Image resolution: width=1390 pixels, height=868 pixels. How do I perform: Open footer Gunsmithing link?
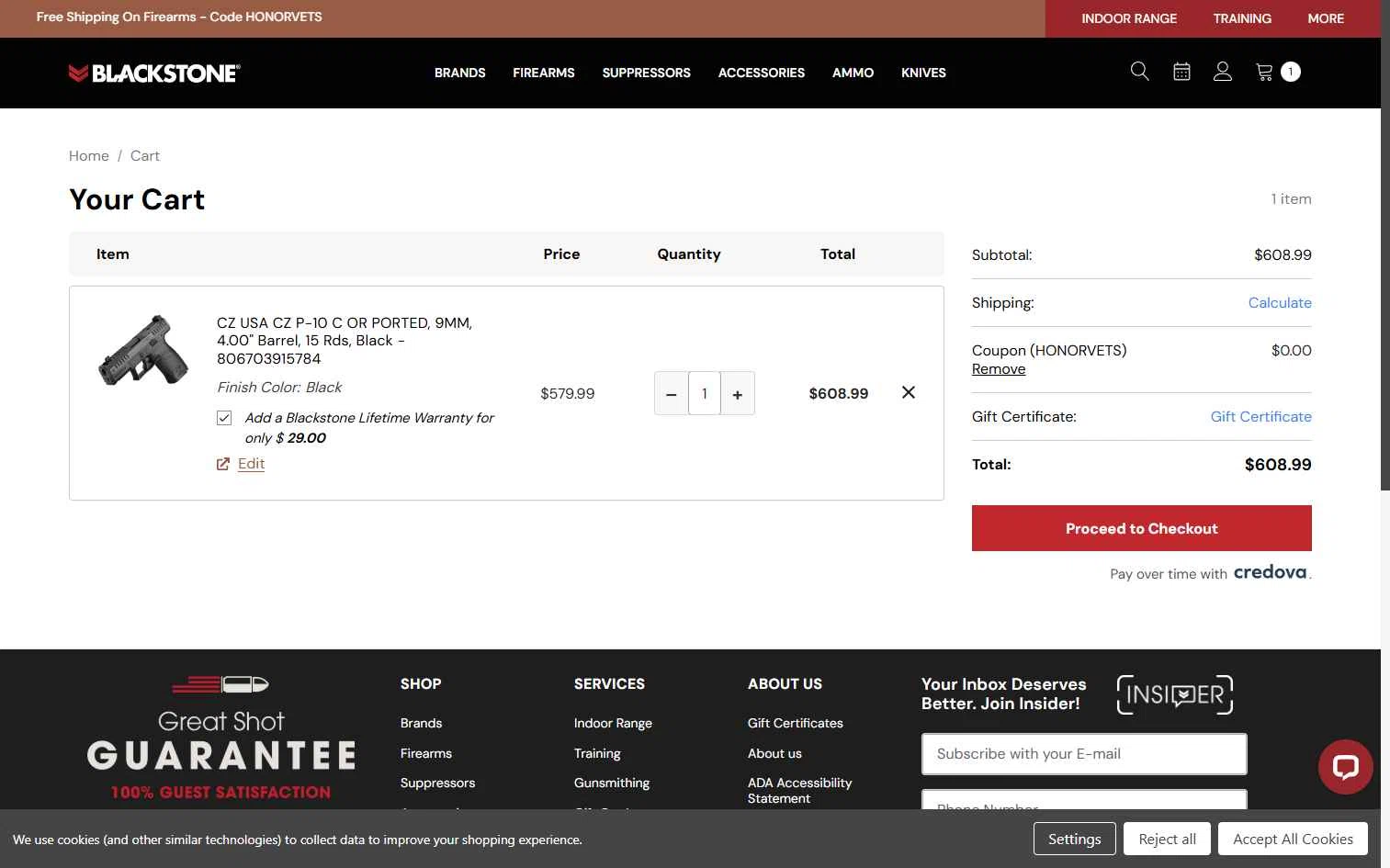[x=612, y=783]
